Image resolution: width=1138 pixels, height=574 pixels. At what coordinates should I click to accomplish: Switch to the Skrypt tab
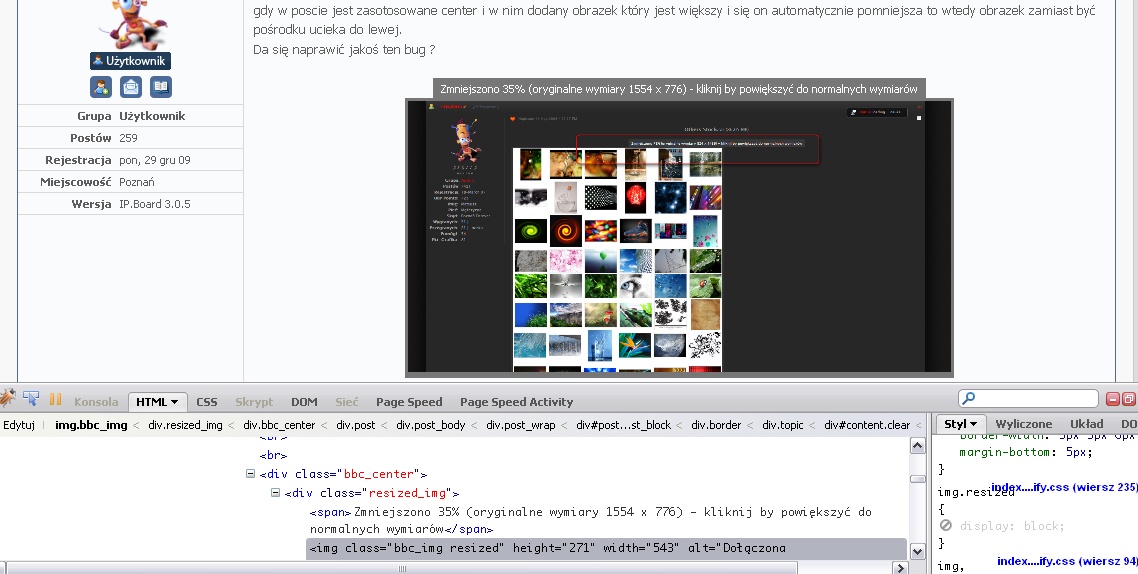pyautogui.click(x=254, y=402)
